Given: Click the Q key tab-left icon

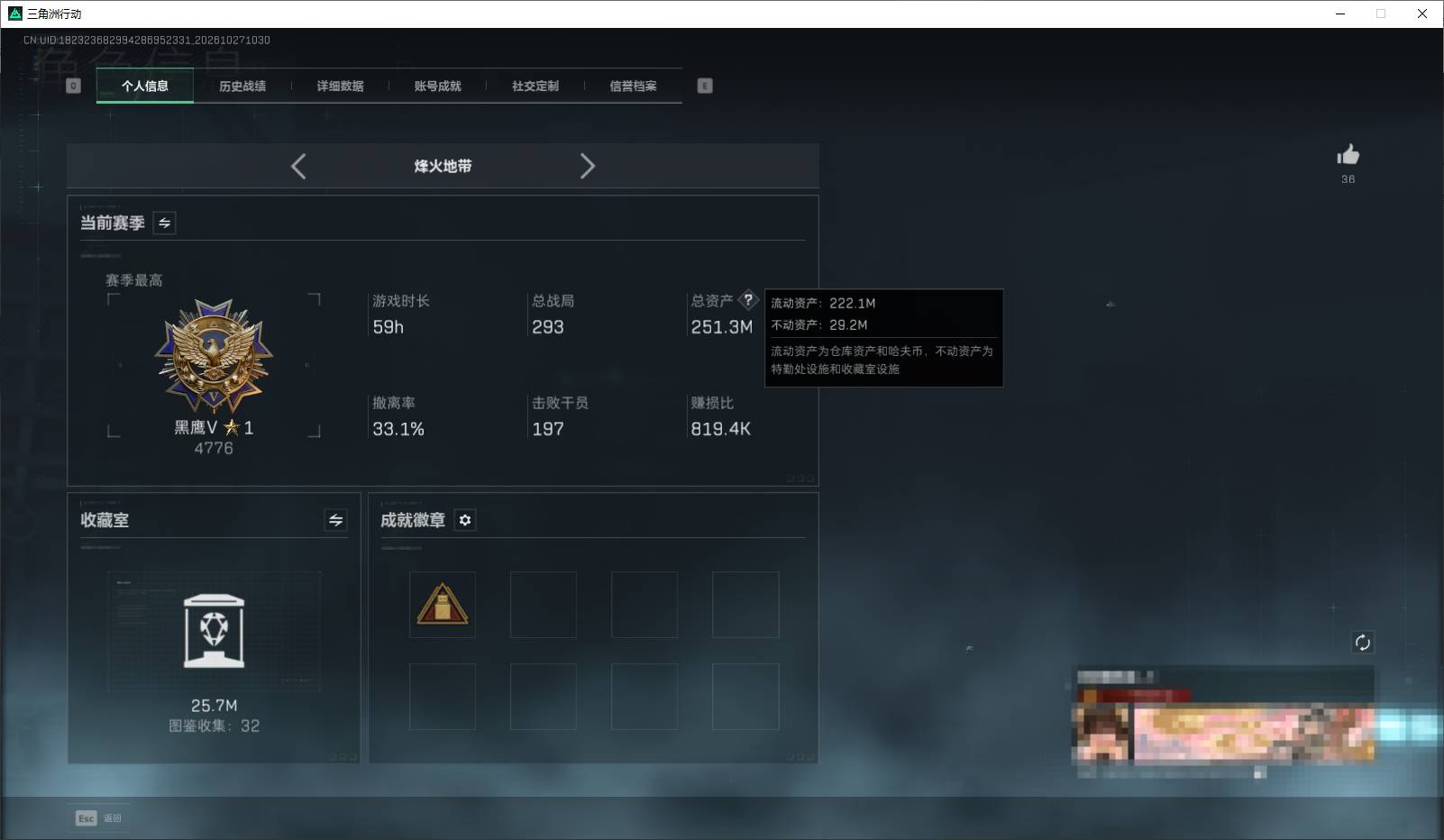Looking at the screenshot, I should tap(74, 86).
